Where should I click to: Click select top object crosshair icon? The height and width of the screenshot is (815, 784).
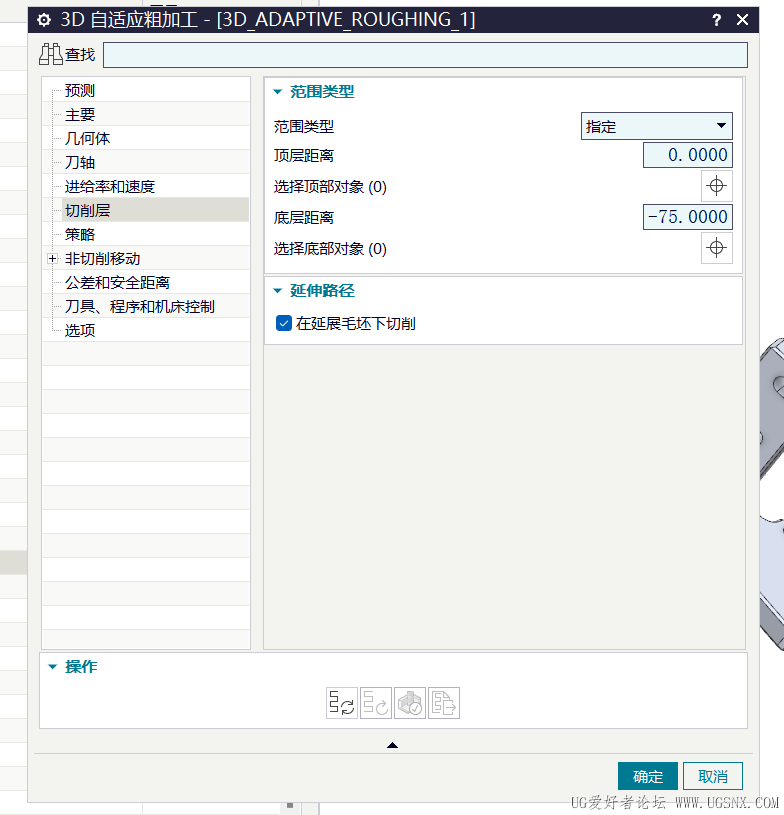coord(716,186)
